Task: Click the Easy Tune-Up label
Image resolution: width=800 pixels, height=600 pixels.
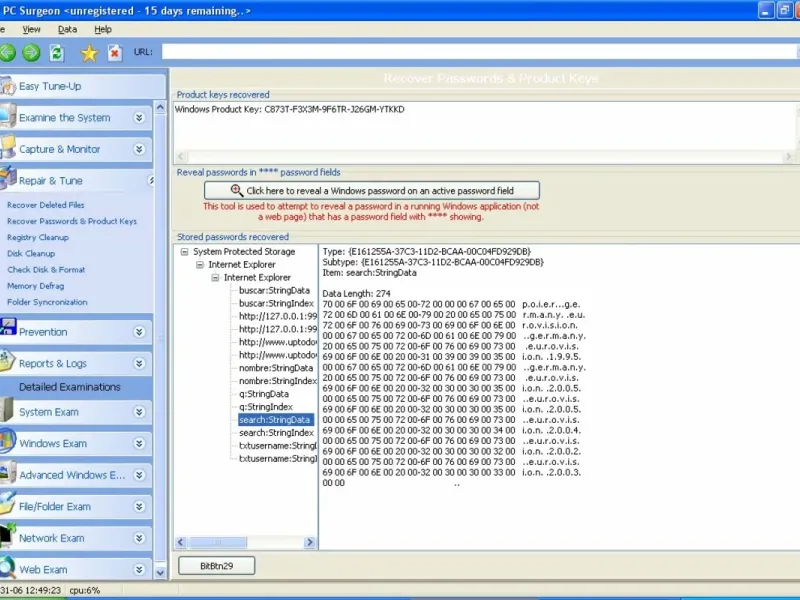Action: (50, 86)
